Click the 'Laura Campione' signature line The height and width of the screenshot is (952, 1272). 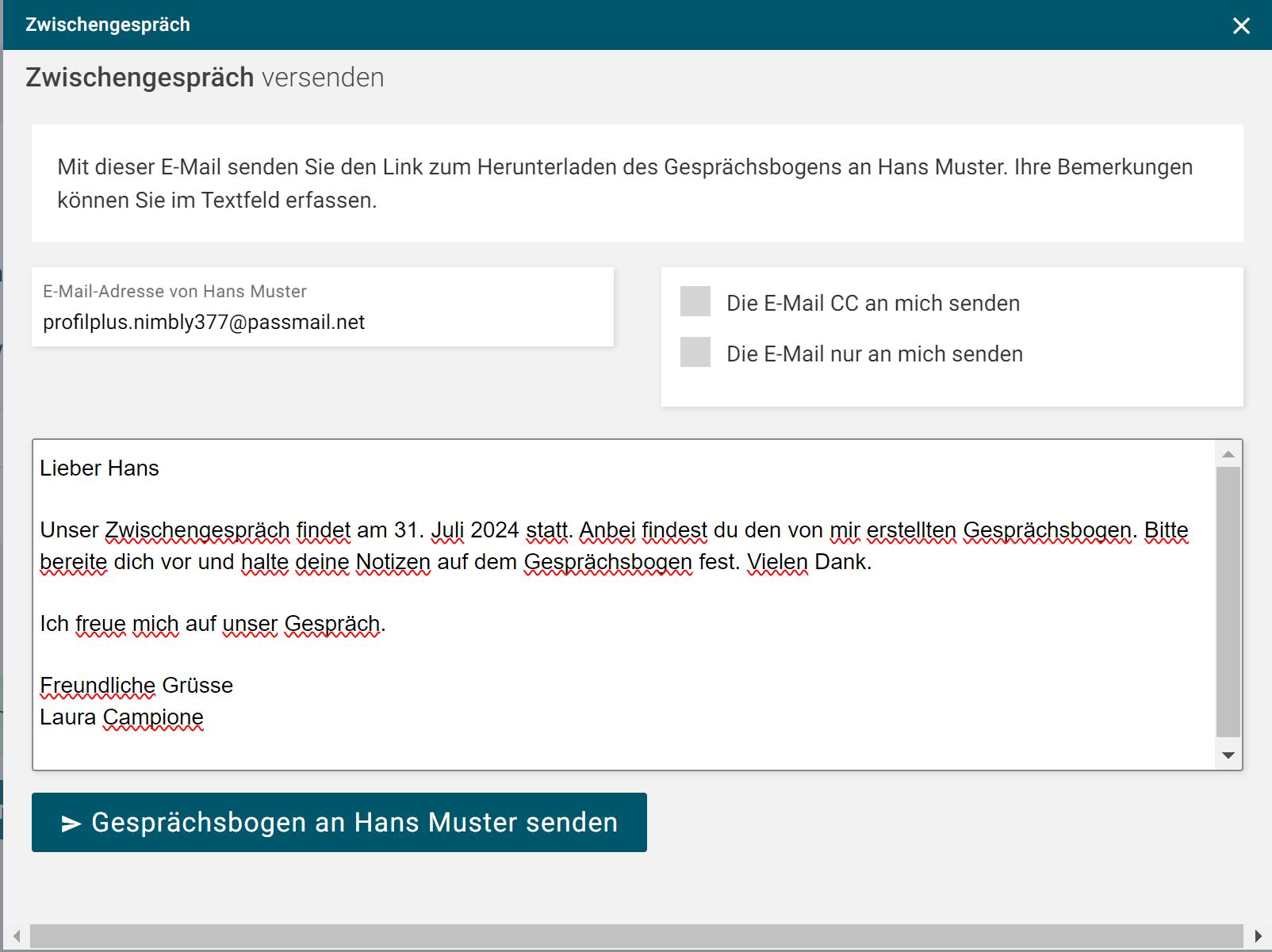[x=122, y=717]
